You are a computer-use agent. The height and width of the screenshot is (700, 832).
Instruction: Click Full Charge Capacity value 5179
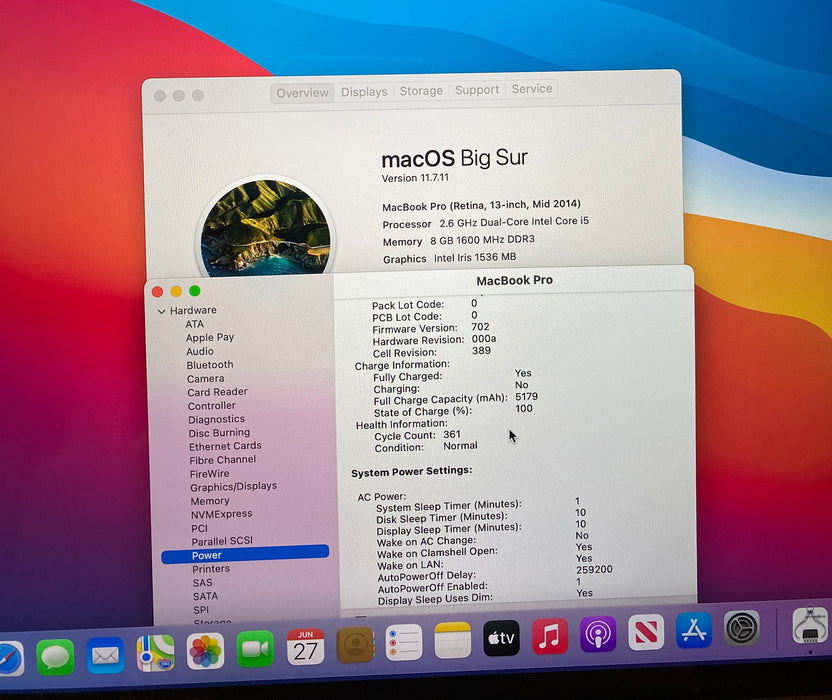526,396
